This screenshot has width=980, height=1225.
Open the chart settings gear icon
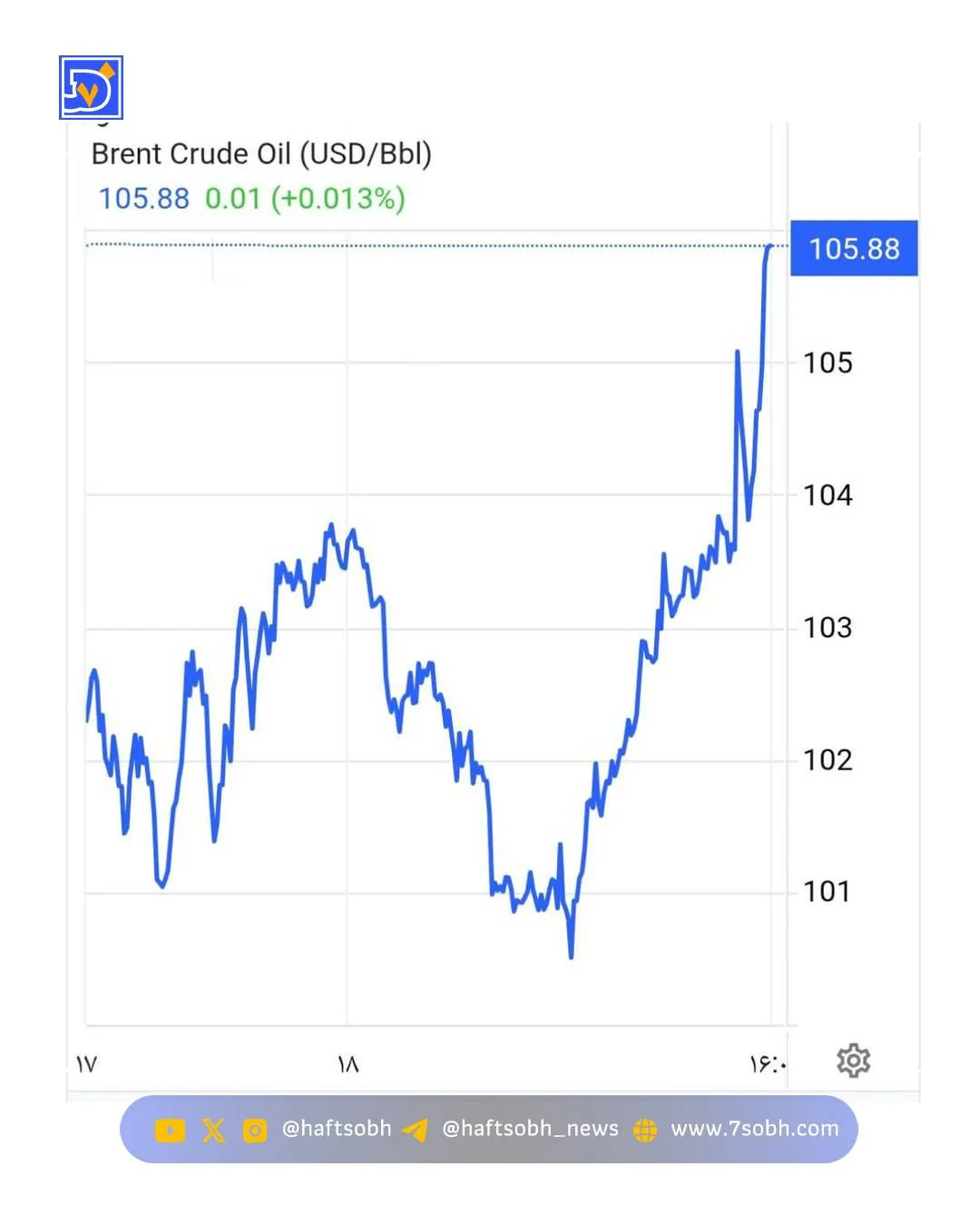coord(853,1060)
